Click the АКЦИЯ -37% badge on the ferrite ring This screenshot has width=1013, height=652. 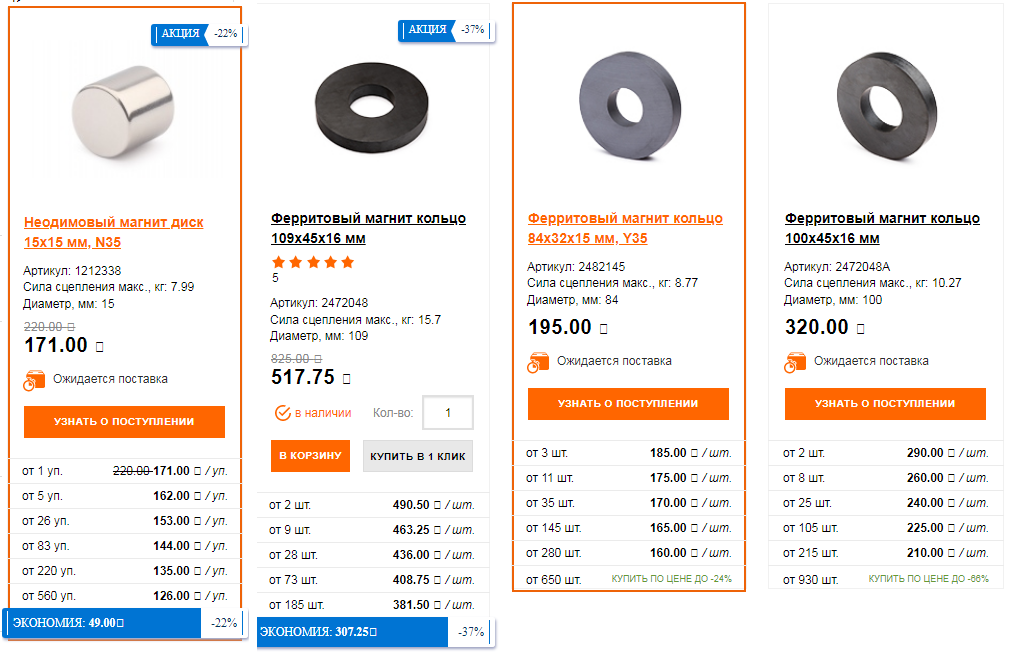coord(444,30)
